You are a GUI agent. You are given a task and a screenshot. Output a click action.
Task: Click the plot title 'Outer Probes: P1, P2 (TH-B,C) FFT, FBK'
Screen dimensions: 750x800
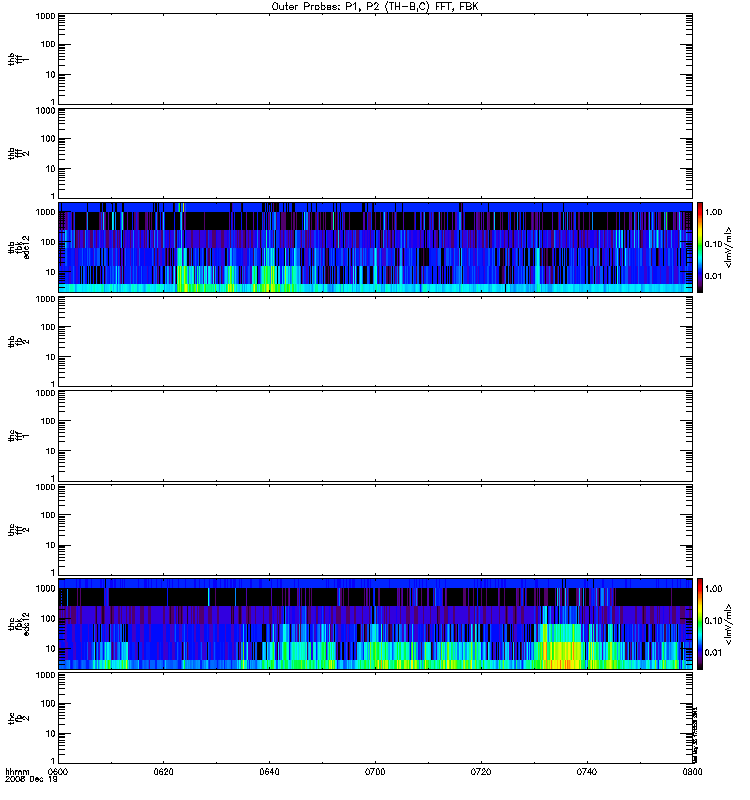click(375, 7)
